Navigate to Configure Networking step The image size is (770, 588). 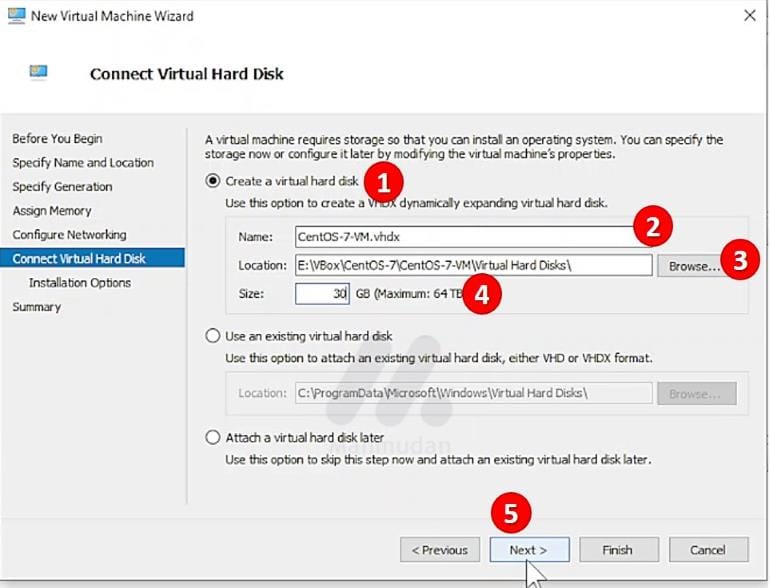69,235
